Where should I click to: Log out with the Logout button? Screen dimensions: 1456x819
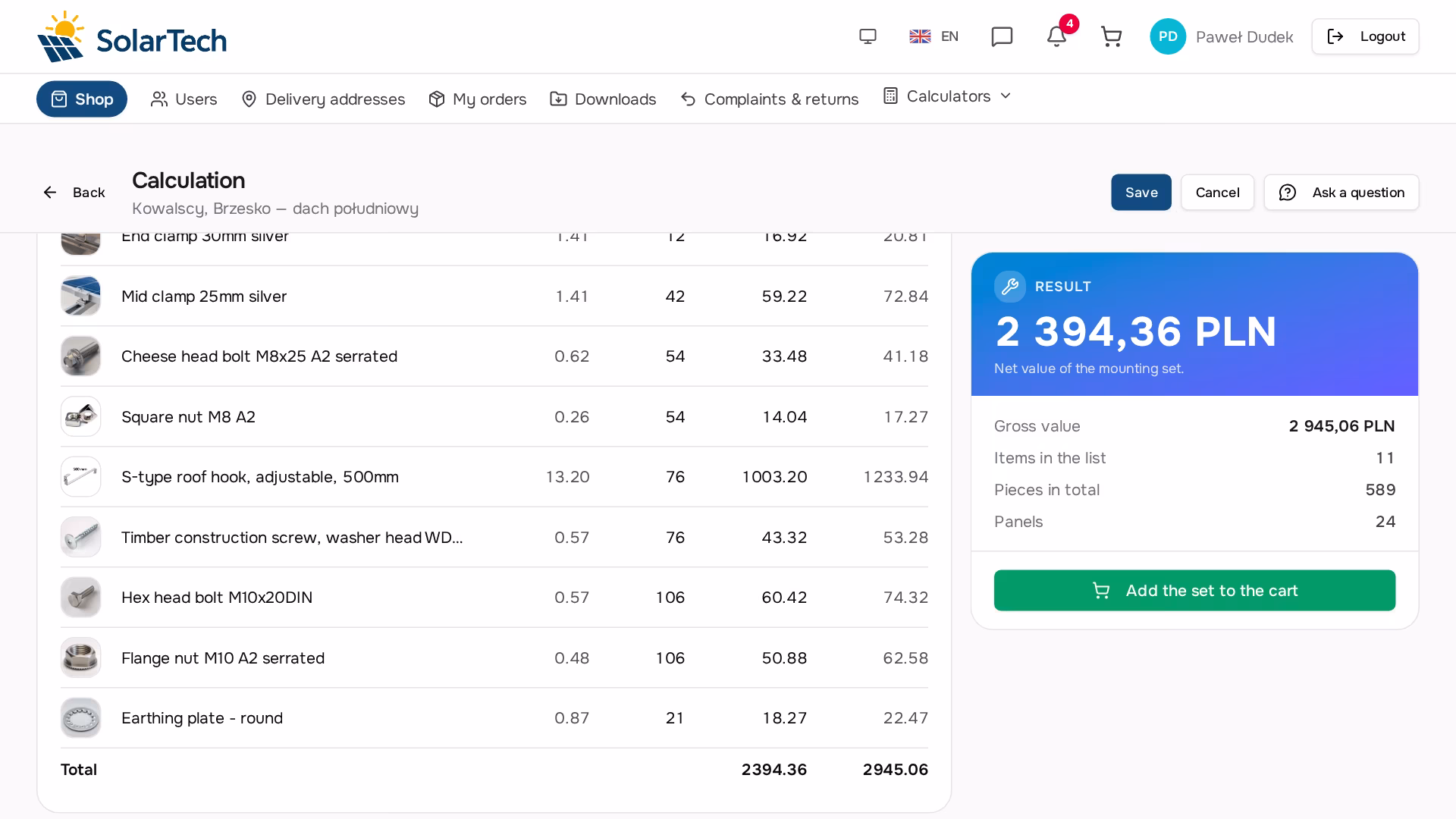(x=1365, y=36)
